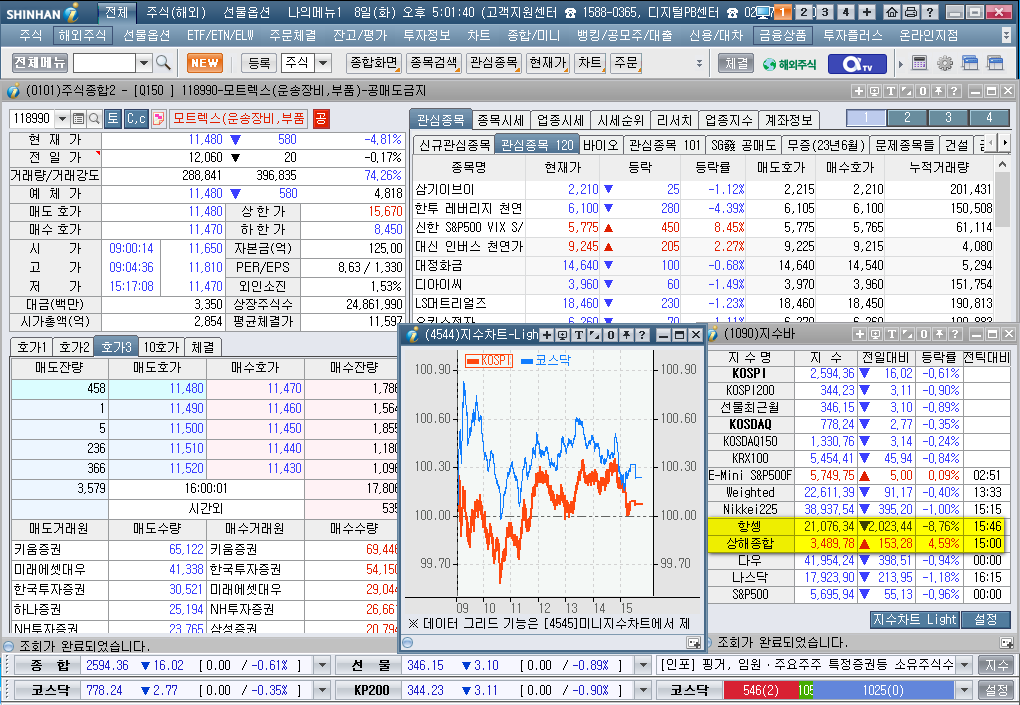Click the 삼기이브이 row in watchlist
Viewport: 1020px width, 705px height.
click(x=703, y=190)
